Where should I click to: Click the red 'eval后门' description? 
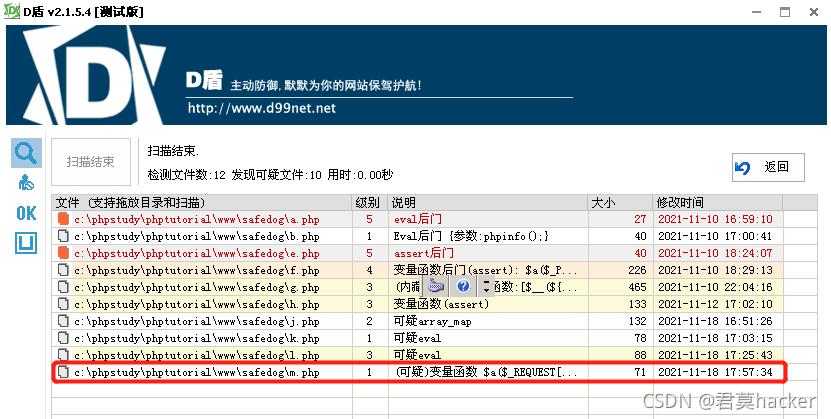(x=418, y=219)
